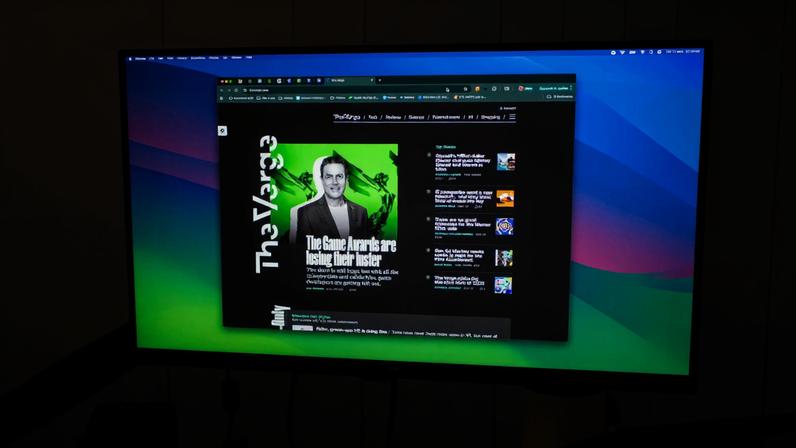The width and height of the screenshot is (796, 448).
Task: Open the AI section link
Action: 470,117
